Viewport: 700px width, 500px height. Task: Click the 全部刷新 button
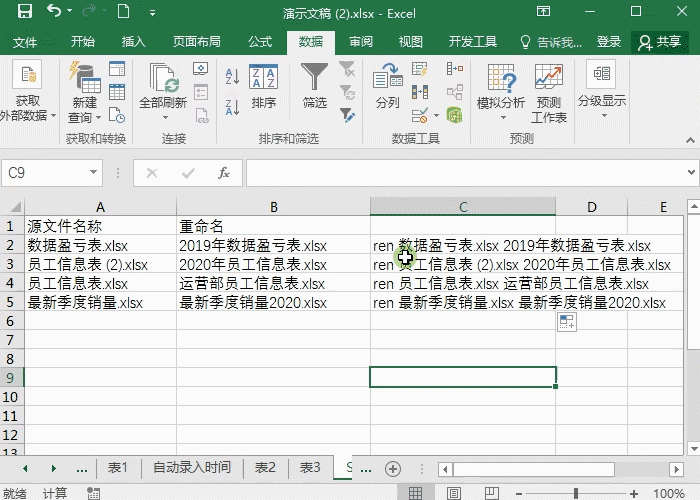pos(163,86)
